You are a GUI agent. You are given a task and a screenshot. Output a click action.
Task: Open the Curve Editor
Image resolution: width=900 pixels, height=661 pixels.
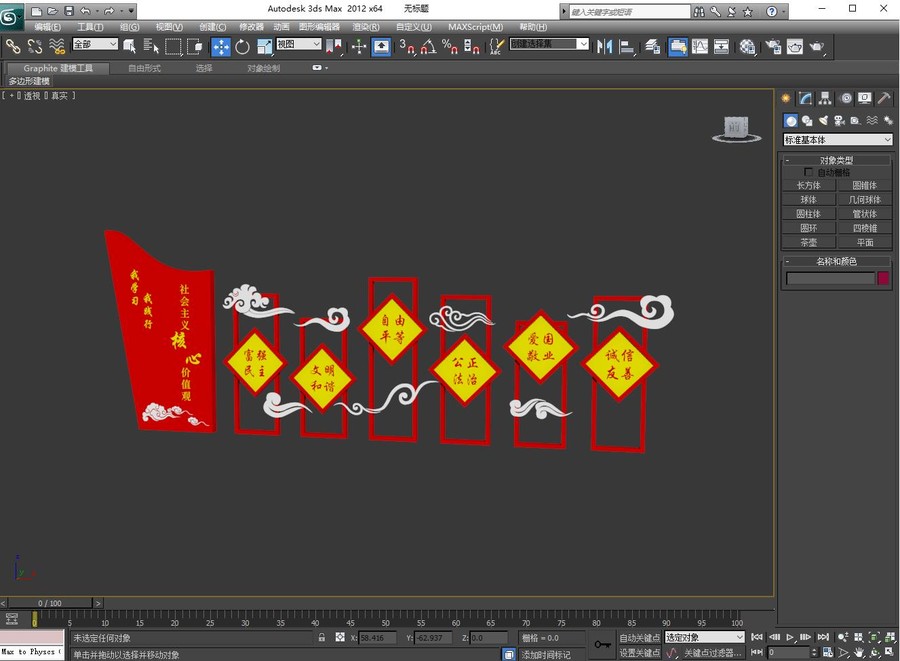tap(700, 46)
